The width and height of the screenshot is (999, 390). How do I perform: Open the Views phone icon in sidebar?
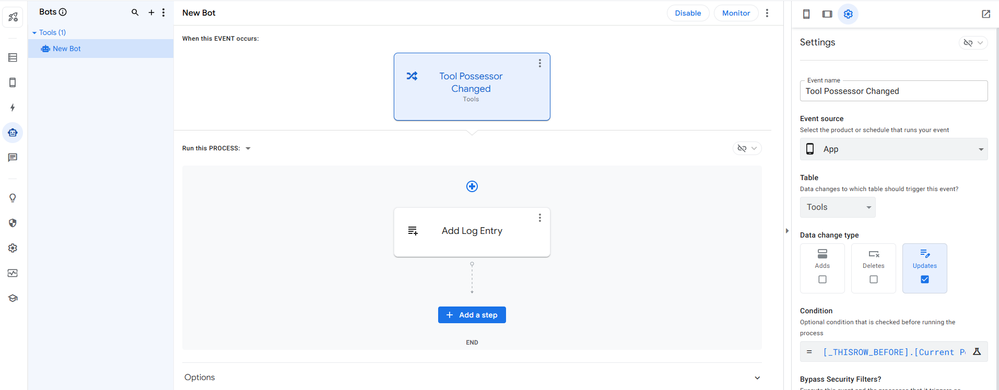[x=13, y=82]
